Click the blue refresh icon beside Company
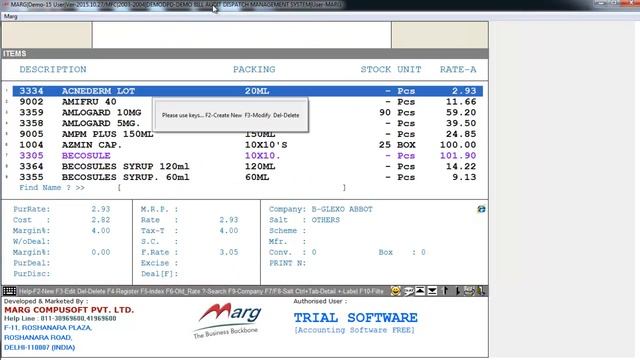640x360 pixels. pos(482,209)
